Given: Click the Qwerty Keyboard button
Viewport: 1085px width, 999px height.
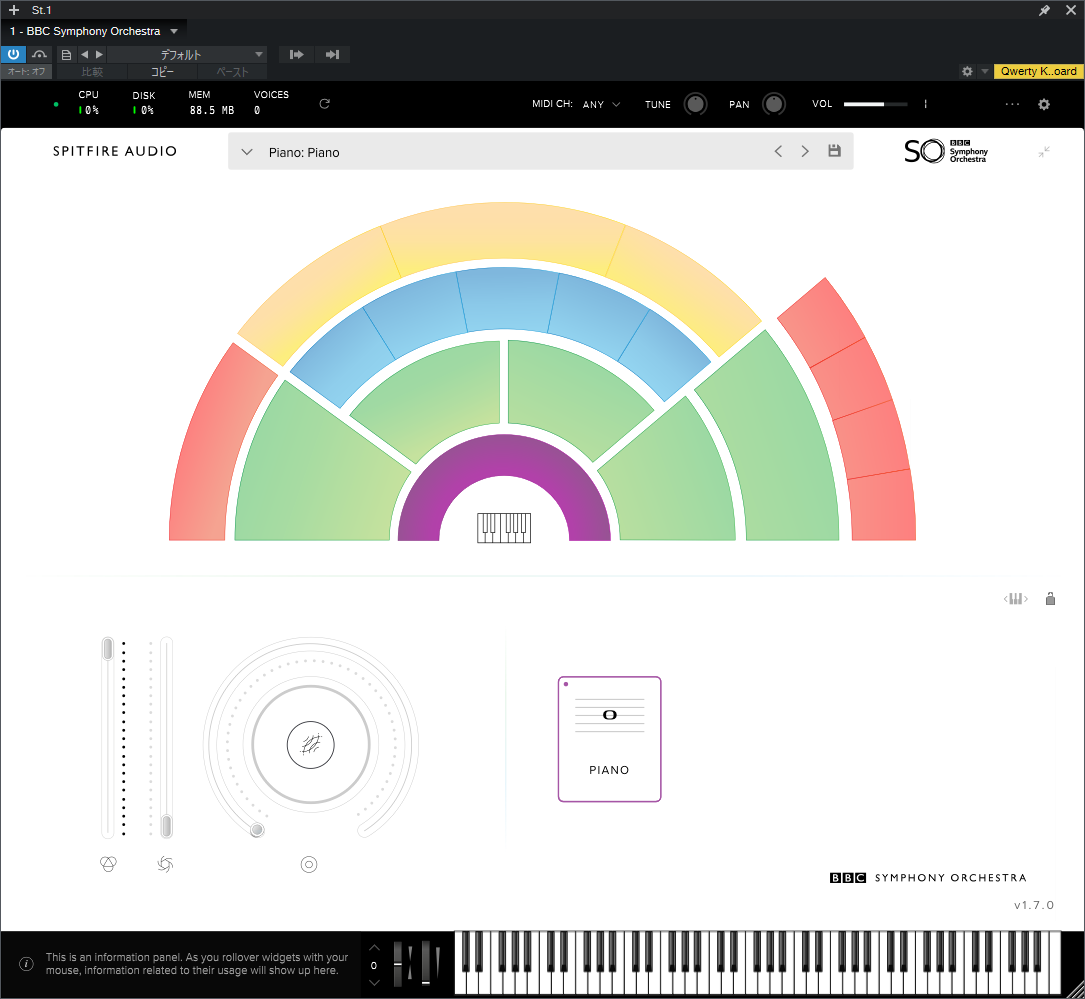Looking at the screenshot, I should click(1038, 71).
